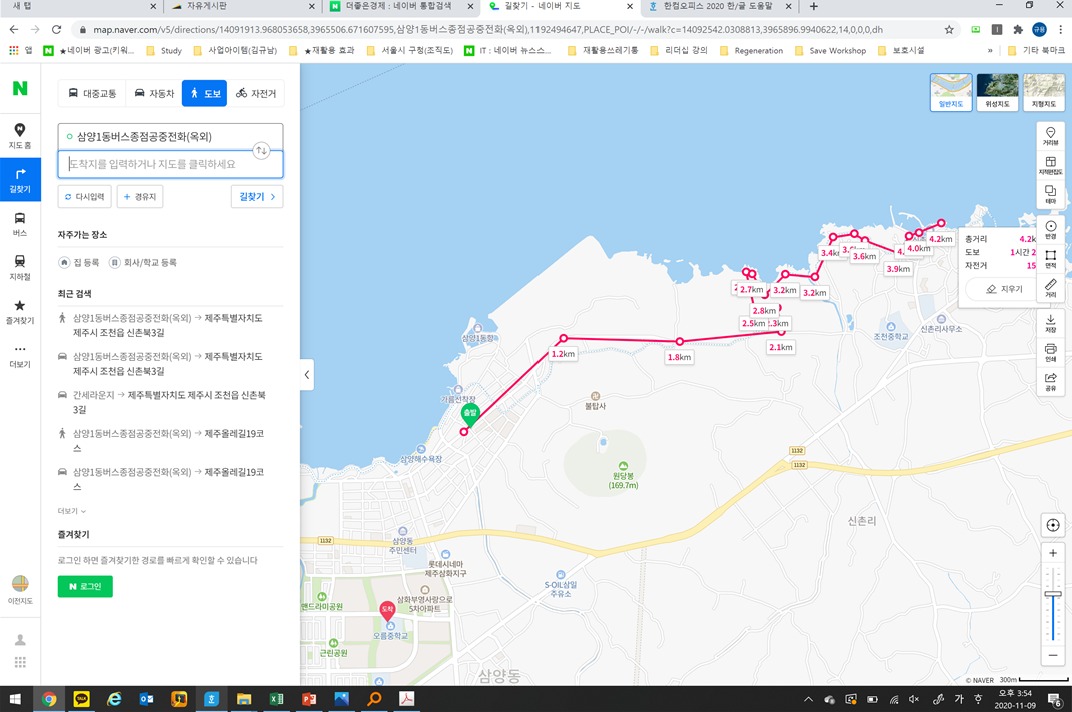Open 더보기 more menu in sidebar
Screen dimensions: 1072x712
20,355
